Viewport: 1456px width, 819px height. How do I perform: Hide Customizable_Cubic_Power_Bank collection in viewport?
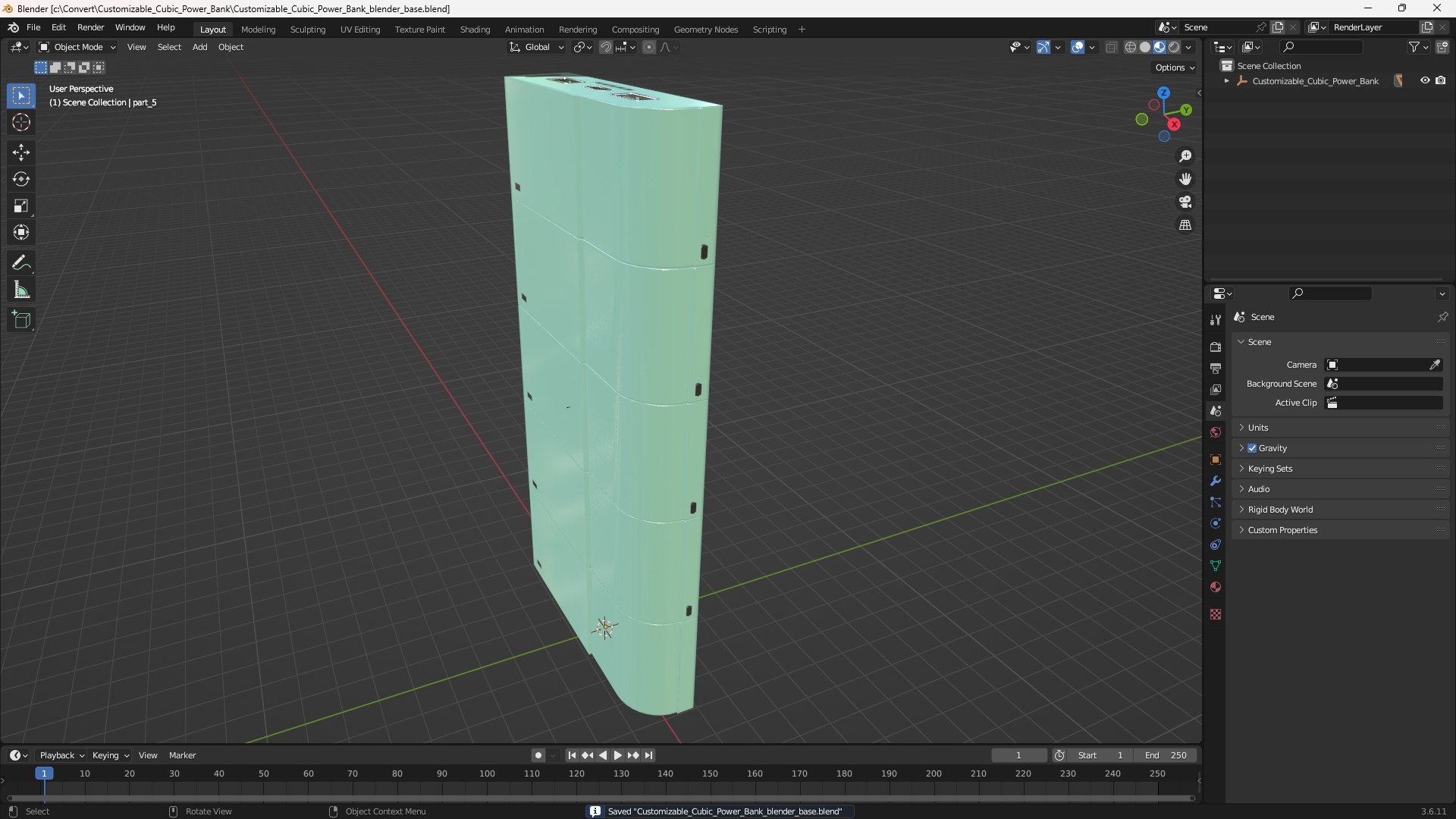1425,80
